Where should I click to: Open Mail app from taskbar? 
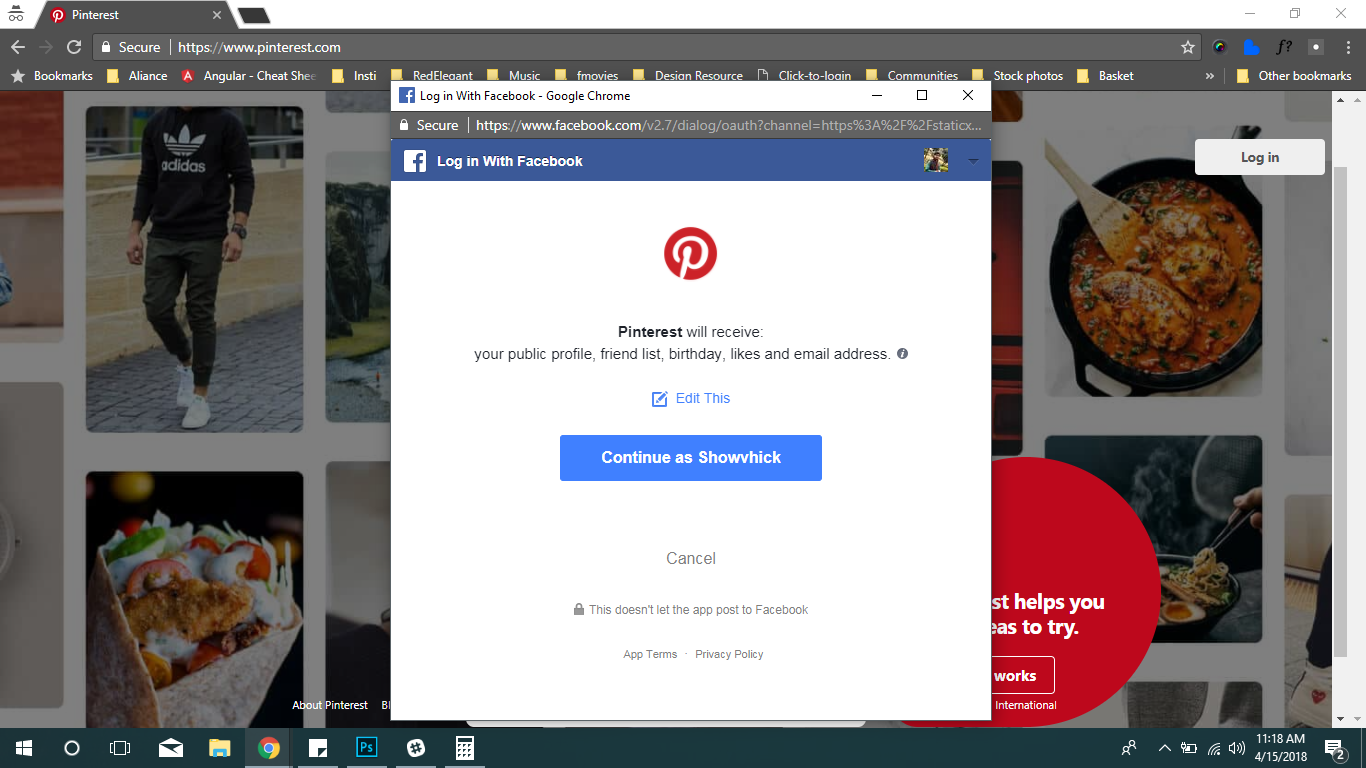(171, 748)
